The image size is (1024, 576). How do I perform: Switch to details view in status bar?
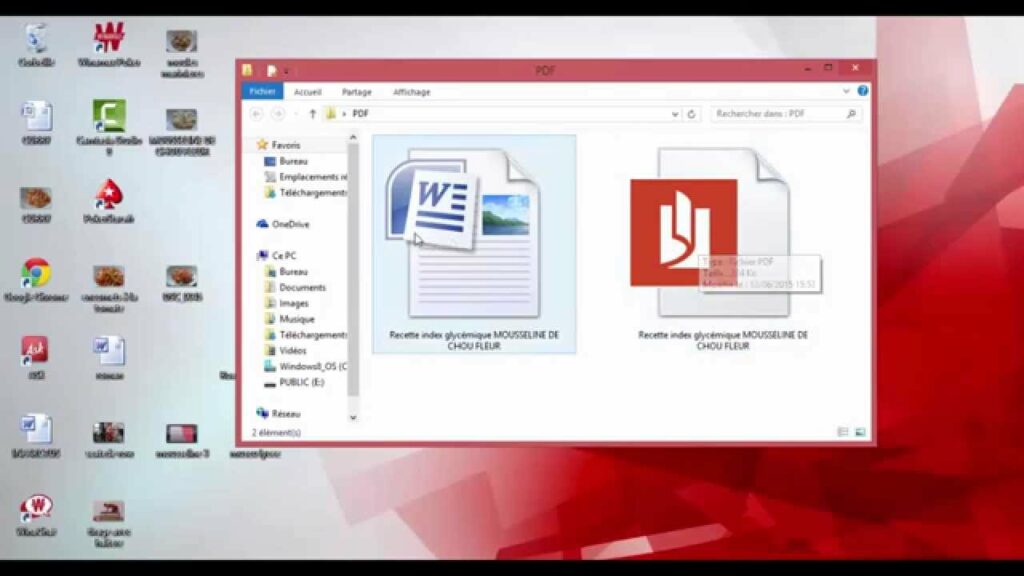point(843,432)
